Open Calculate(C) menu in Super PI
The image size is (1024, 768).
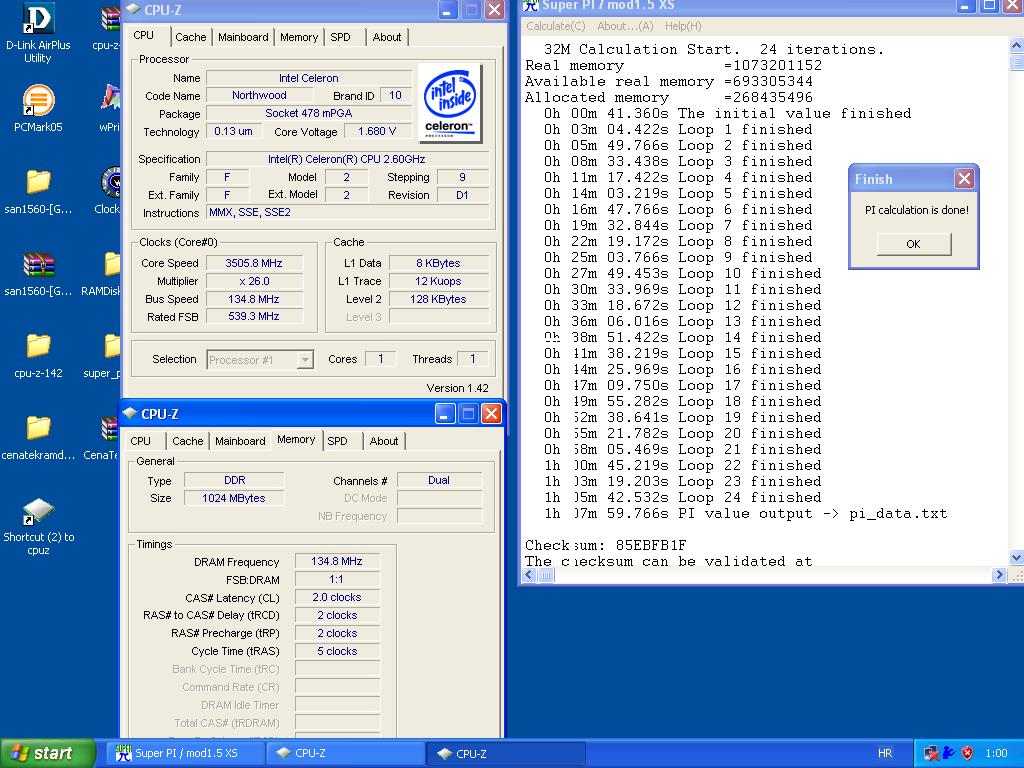tap(556, 26)
